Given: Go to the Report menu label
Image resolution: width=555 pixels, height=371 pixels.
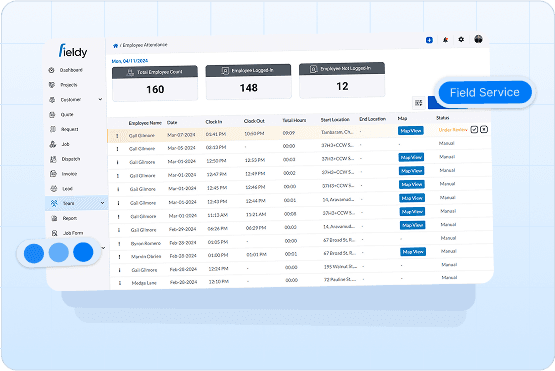Looking at the screenshot, I should tap(70, 218).
